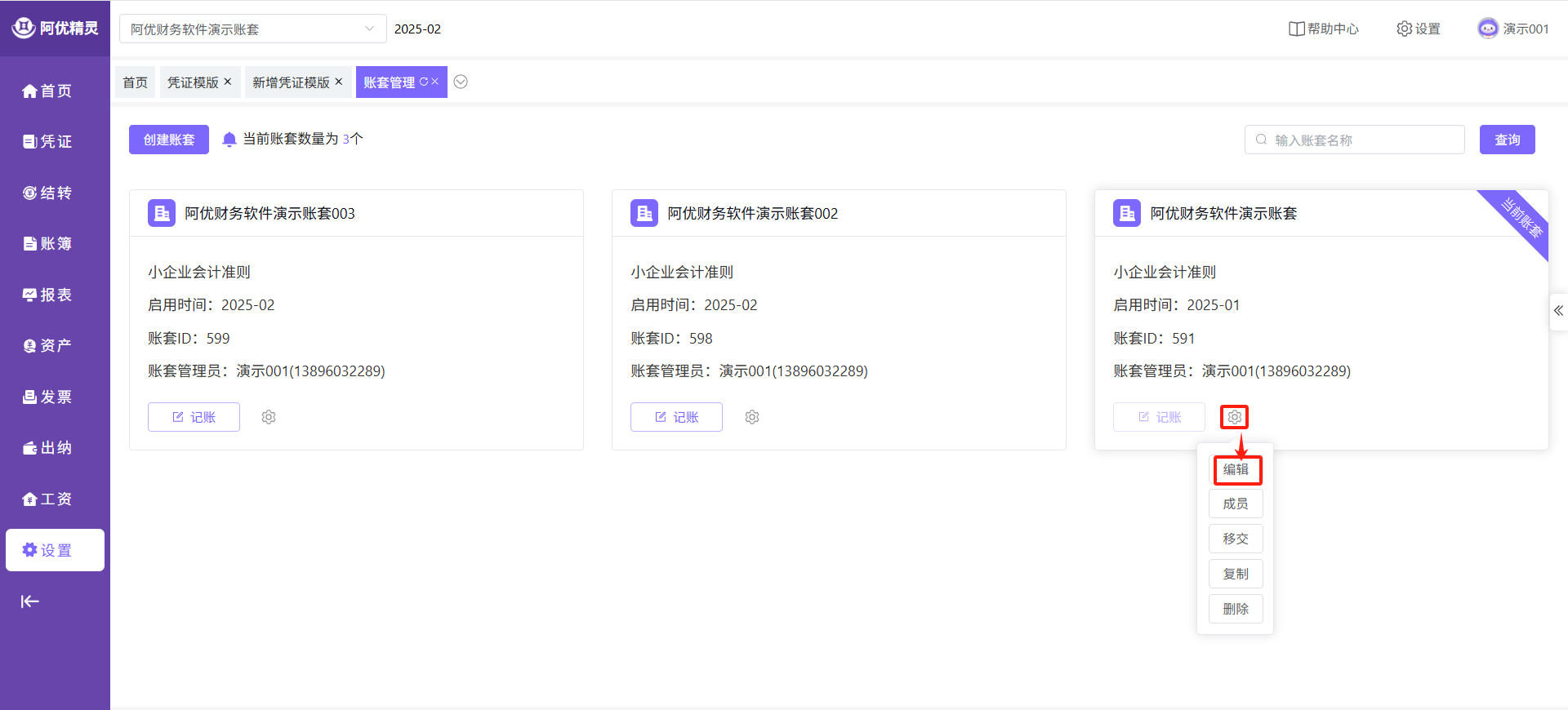1568x710 pixels.
Task: Select 删除 from the dropdown menu
Action: [x=1236, y=609]
